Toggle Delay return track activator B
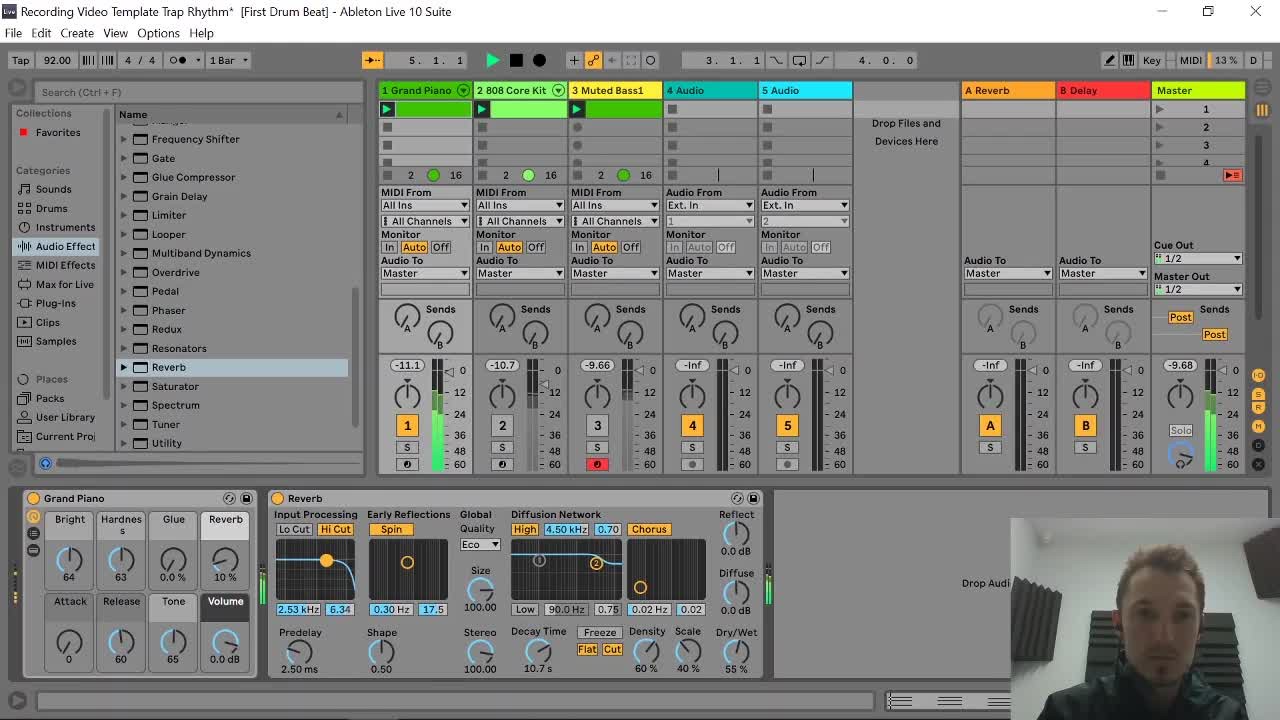The image size is (1280, 720). click(1085, 426)
